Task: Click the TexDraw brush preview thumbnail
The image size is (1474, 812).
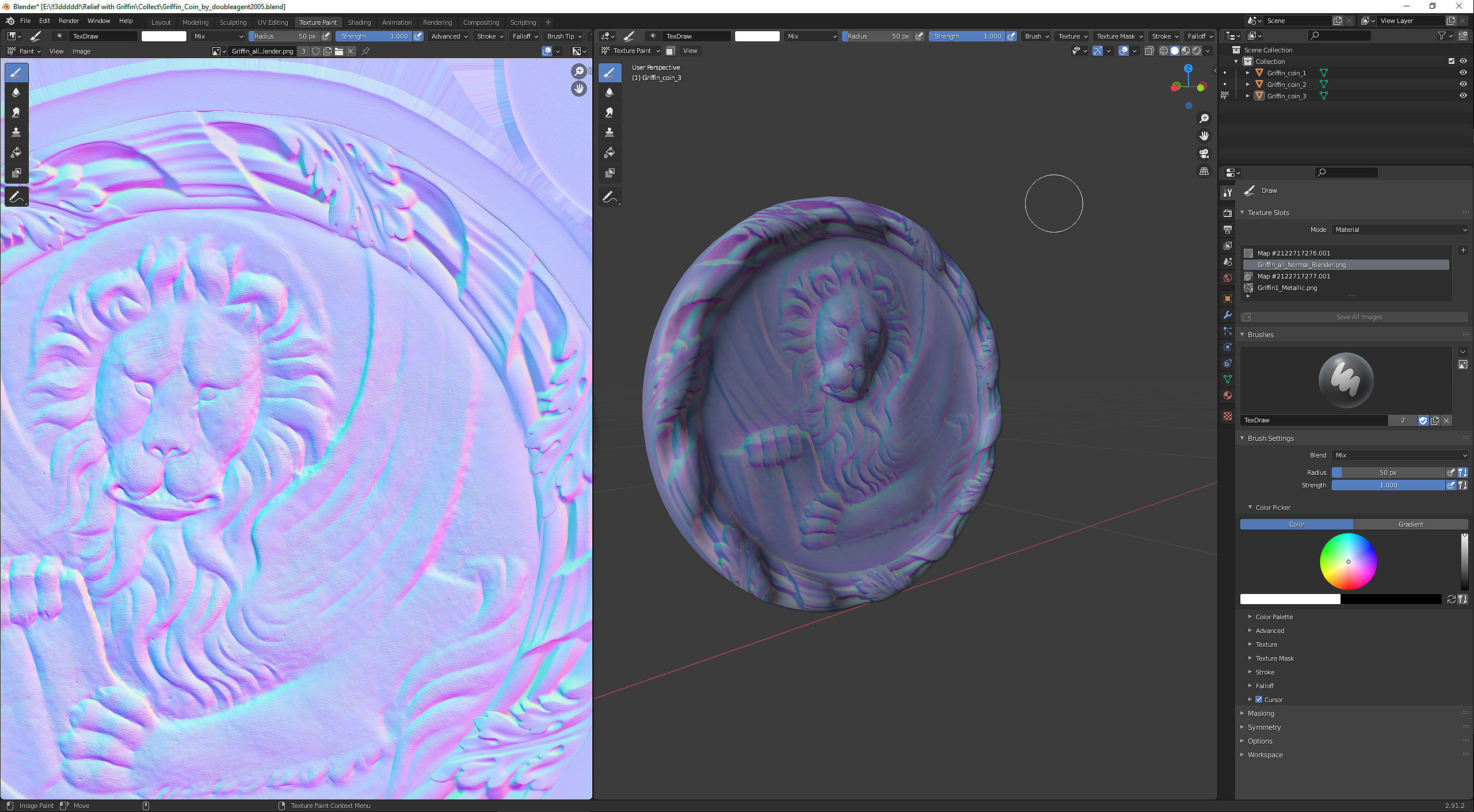Action: (x=1346, y=380)
